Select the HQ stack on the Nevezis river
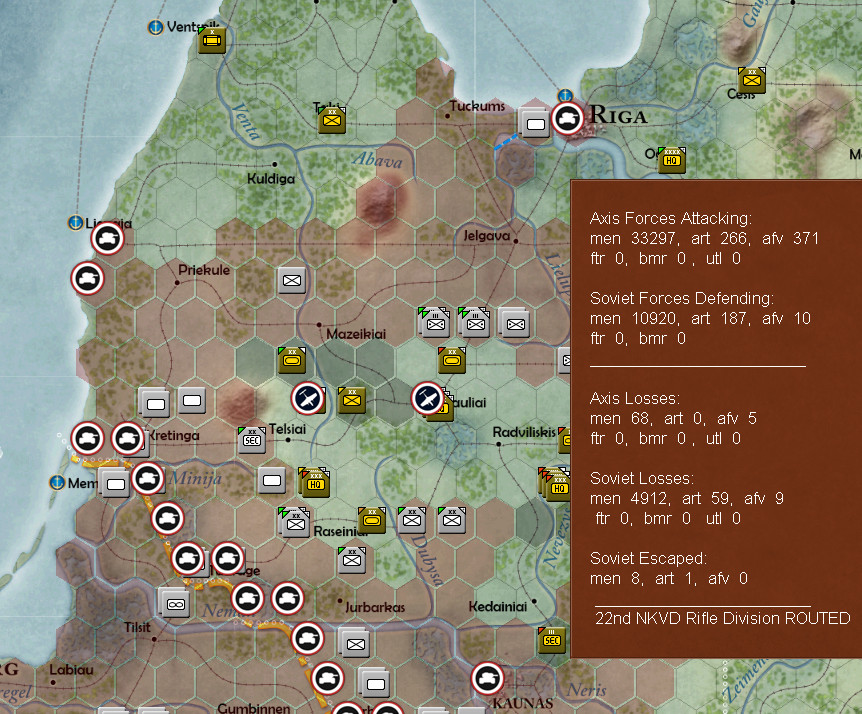This screenshot has width=862, height=714. point(556,485)
